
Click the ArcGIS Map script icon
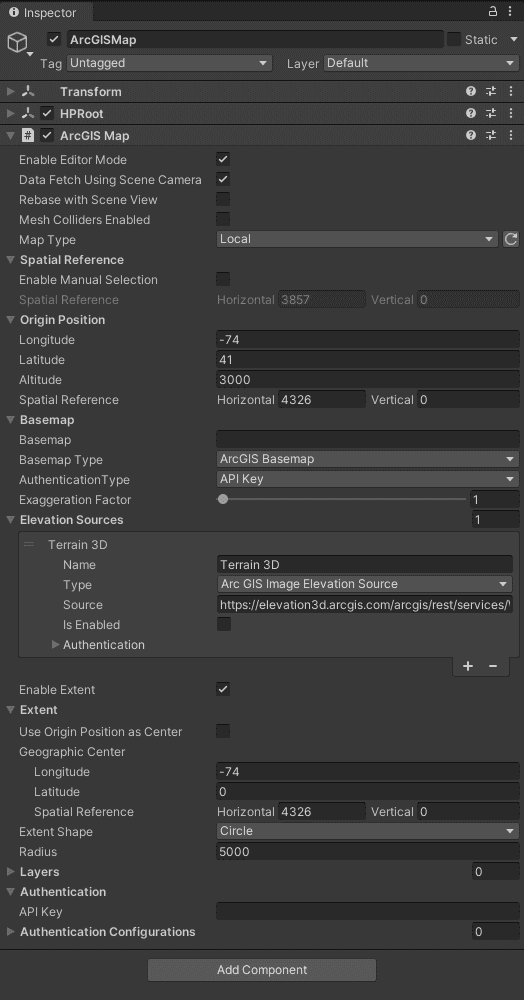(27, 135)
